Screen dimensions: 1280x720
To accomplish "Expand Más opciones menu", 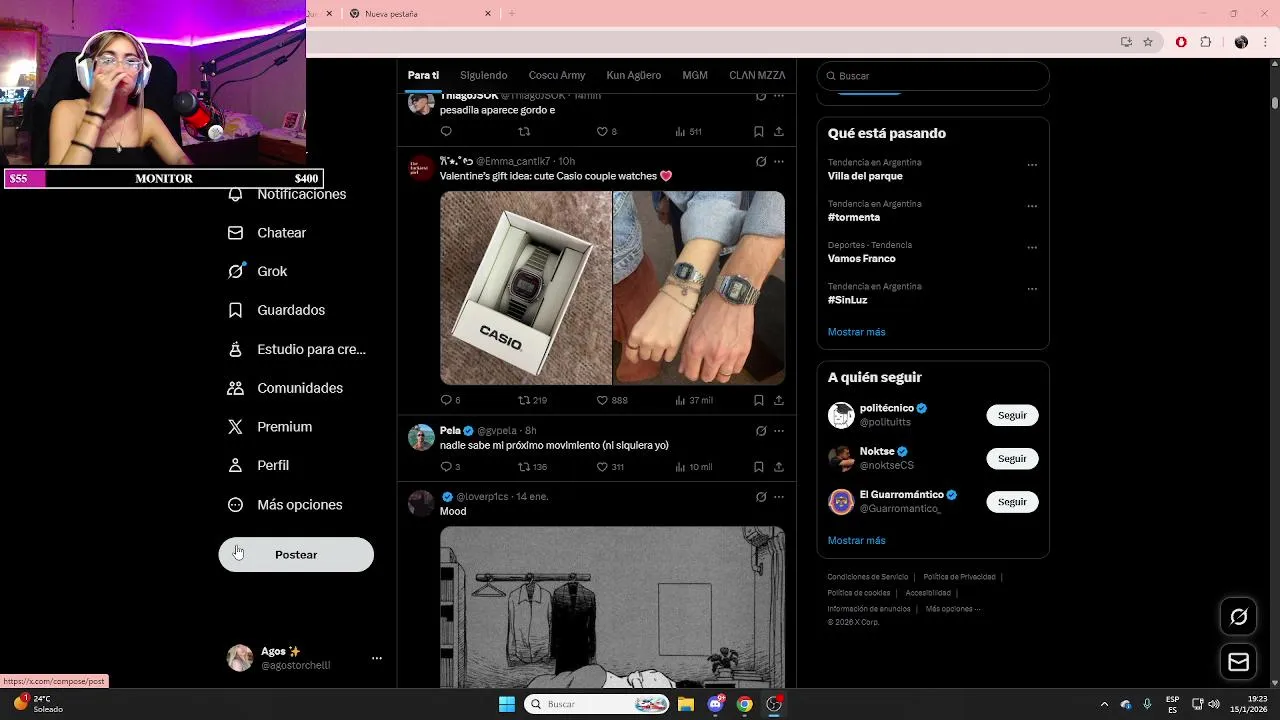I will coord(285,505).
